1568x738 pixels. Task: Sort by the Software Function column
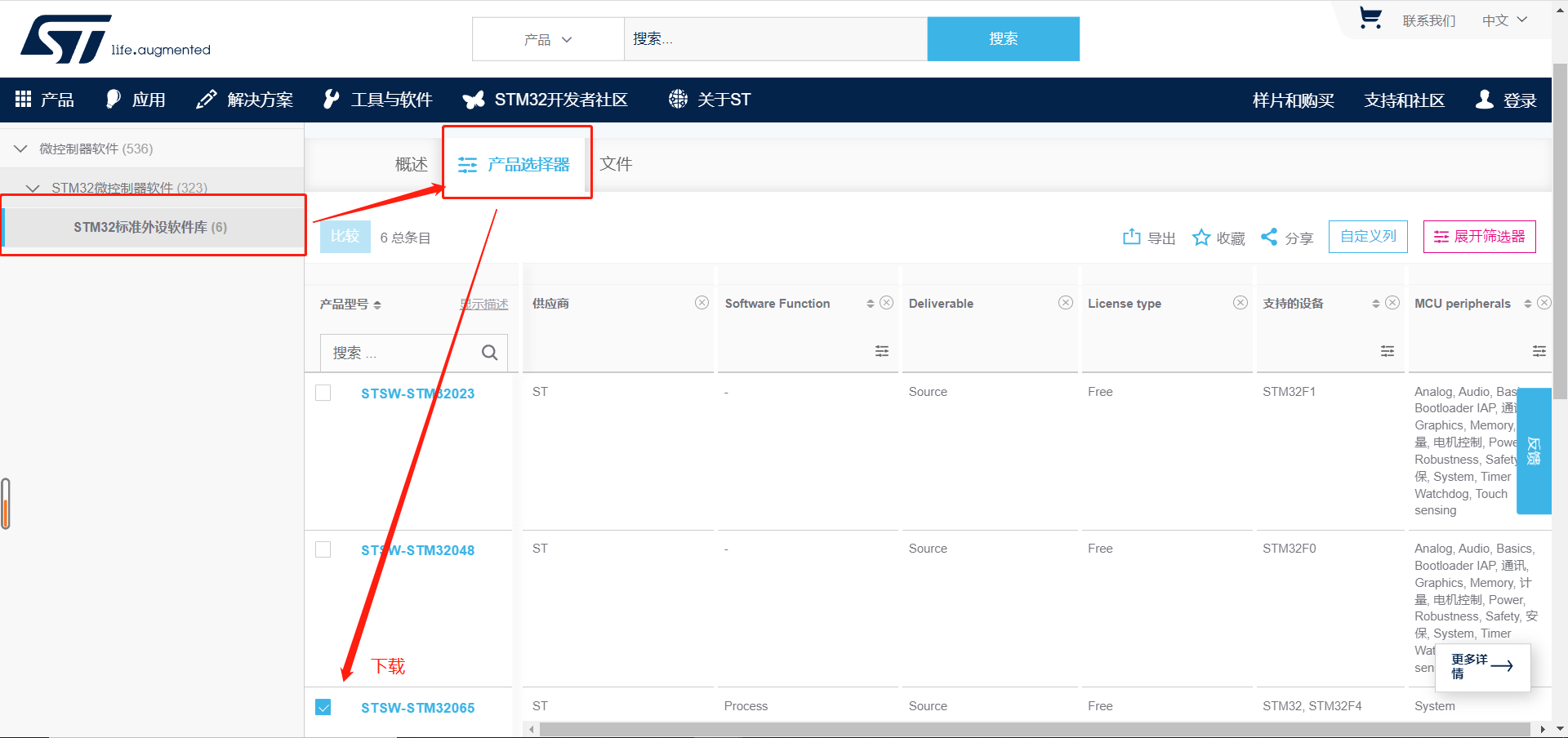pos(871,304)
